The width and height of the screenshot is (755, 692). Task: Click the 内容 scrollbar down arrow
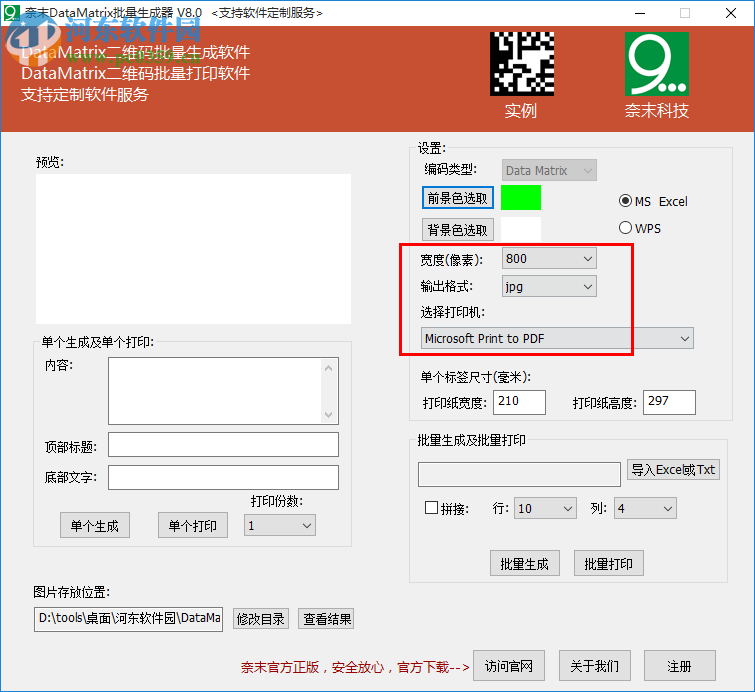point(328,414)
